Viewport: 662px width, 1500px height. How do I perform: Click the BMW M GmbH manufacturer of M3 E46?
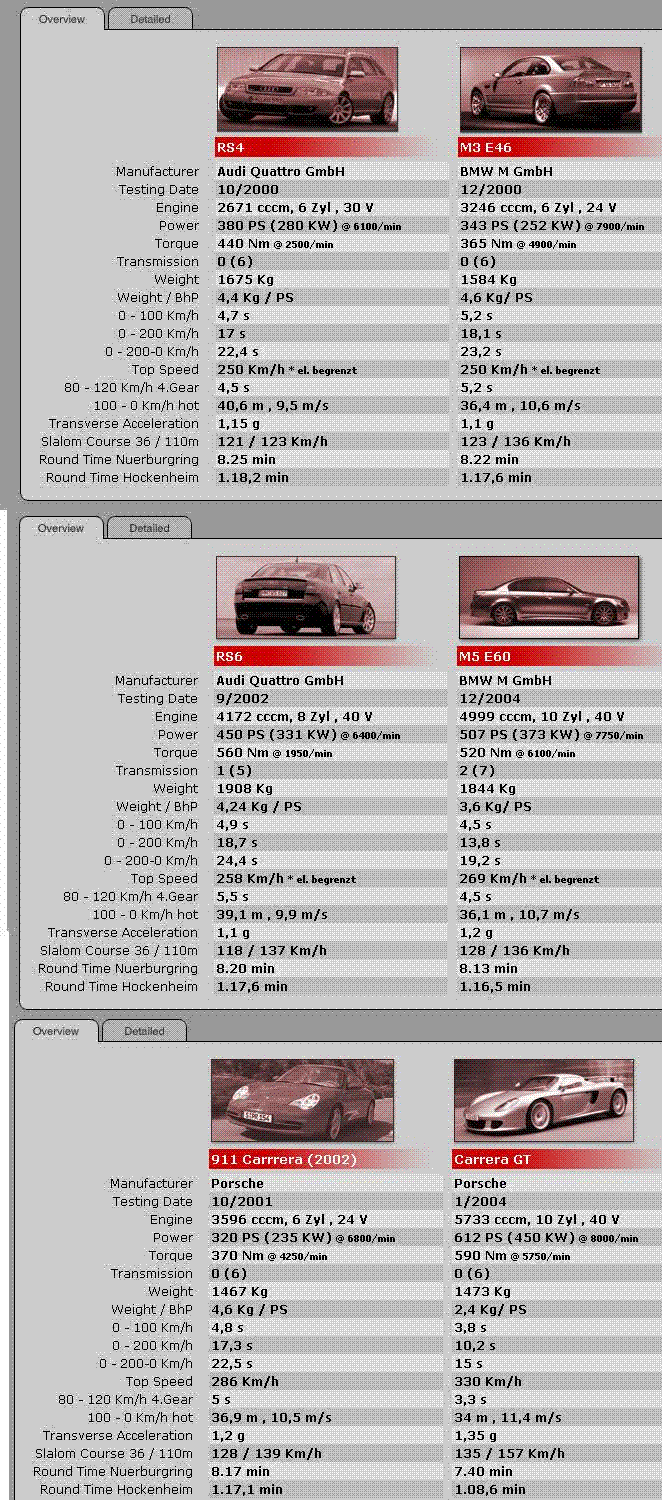[506, 172]
